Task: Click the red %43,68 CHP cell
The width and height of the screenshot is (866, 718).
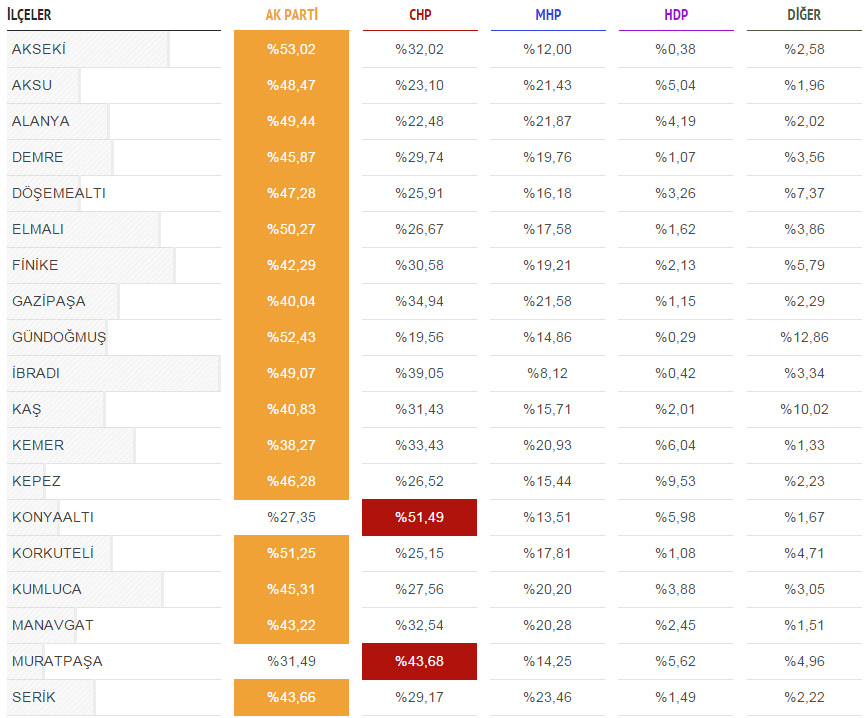Action: click(419, 661)
